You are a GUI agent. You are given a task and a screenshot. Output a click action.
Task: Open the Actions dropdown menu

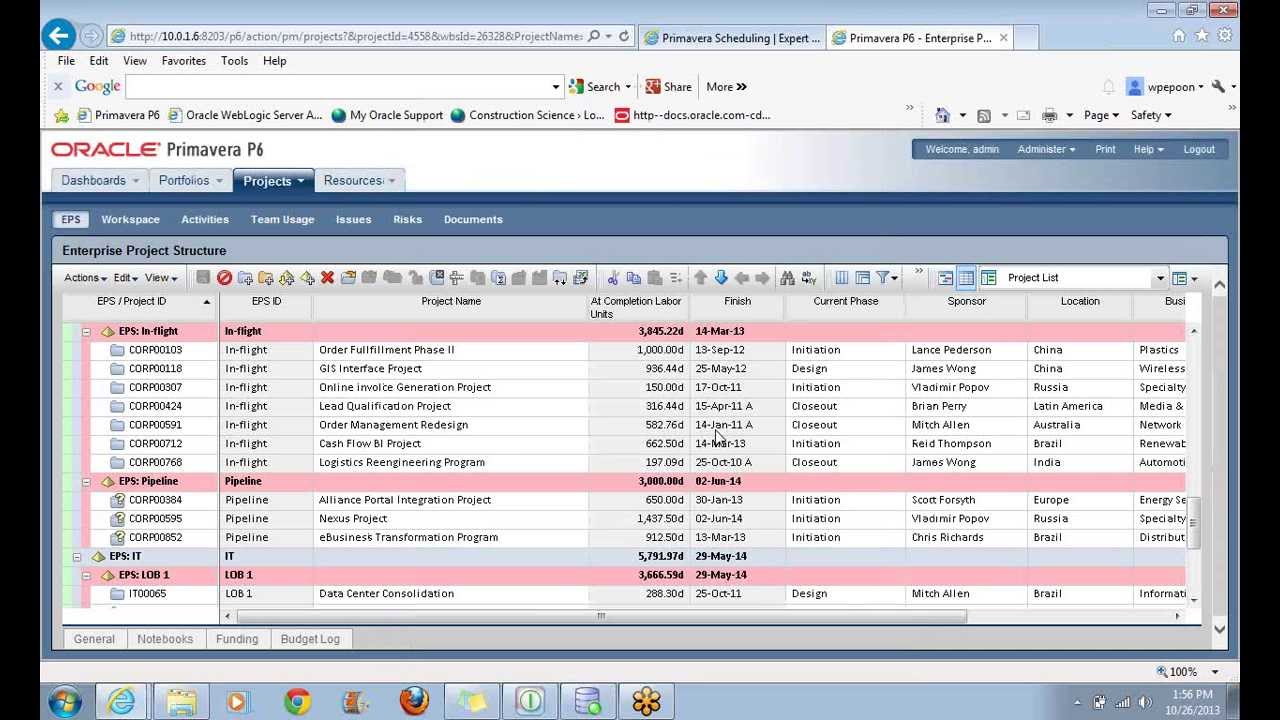[x=85, y=278]
